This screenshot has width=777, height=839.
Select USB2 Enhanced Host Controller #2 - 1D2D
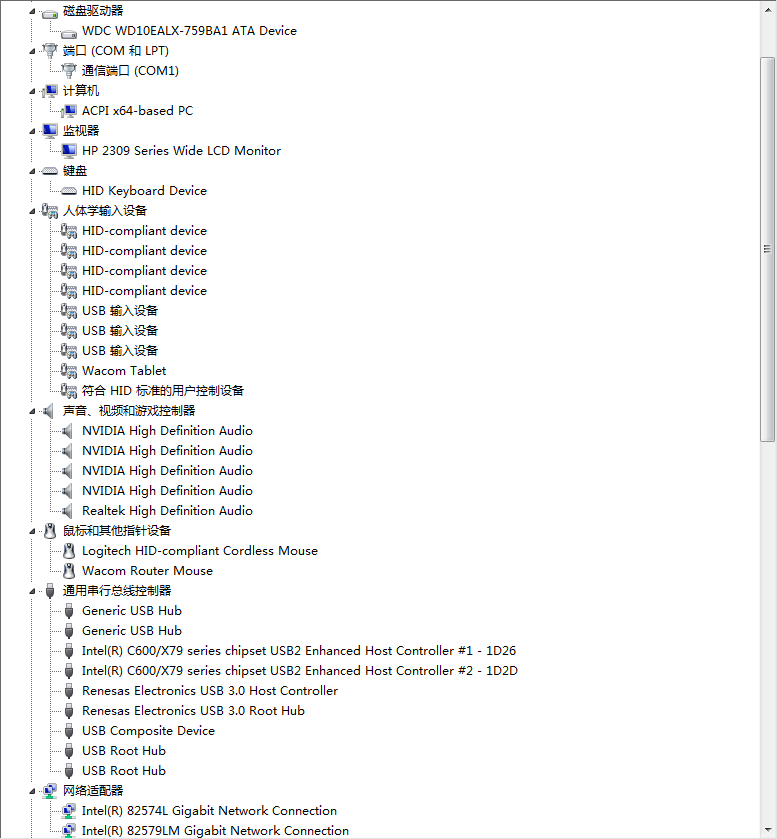click(x=300, y=671)
